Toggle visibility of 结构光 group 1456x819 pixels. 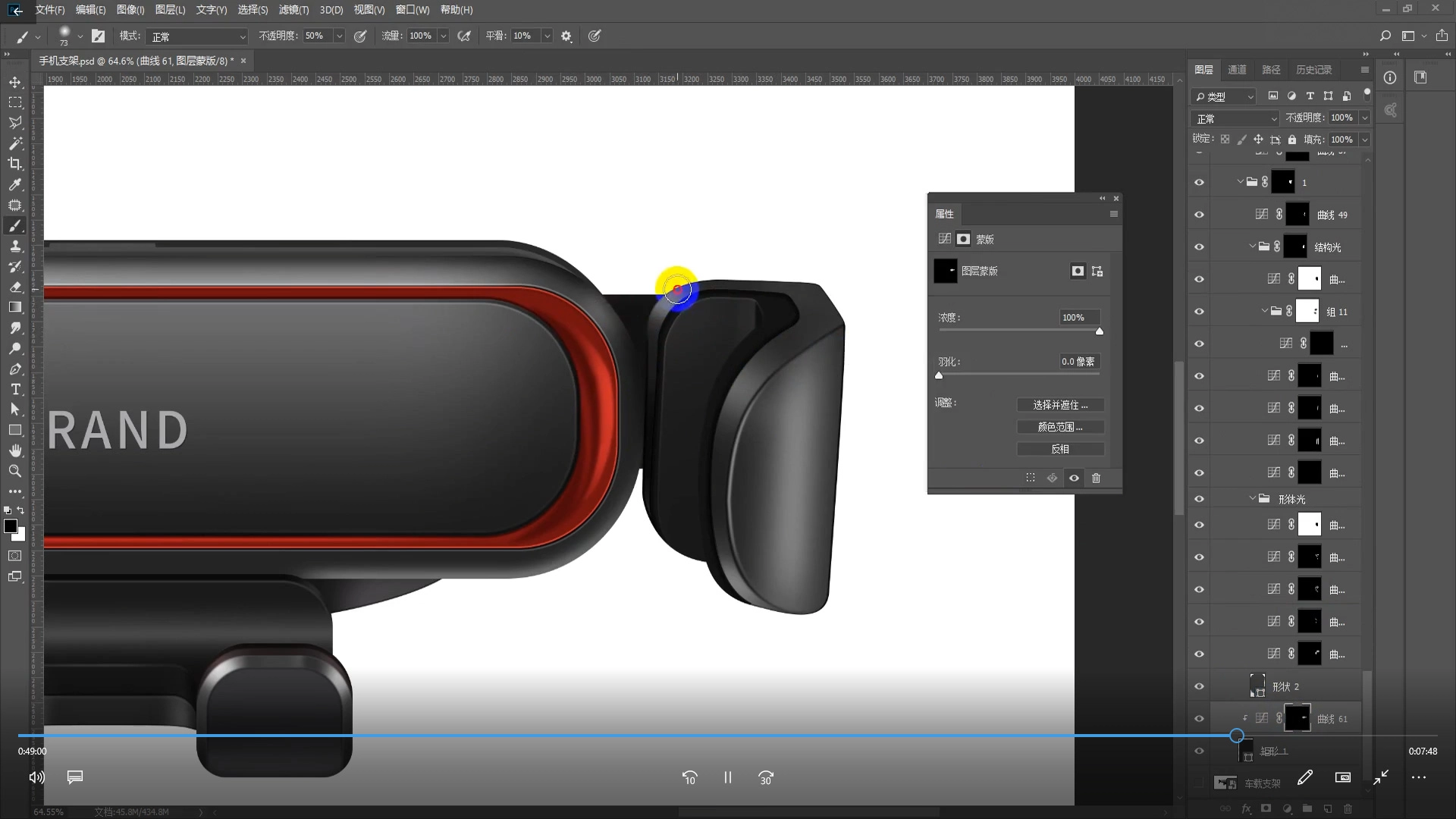[x=1199, y=247]
